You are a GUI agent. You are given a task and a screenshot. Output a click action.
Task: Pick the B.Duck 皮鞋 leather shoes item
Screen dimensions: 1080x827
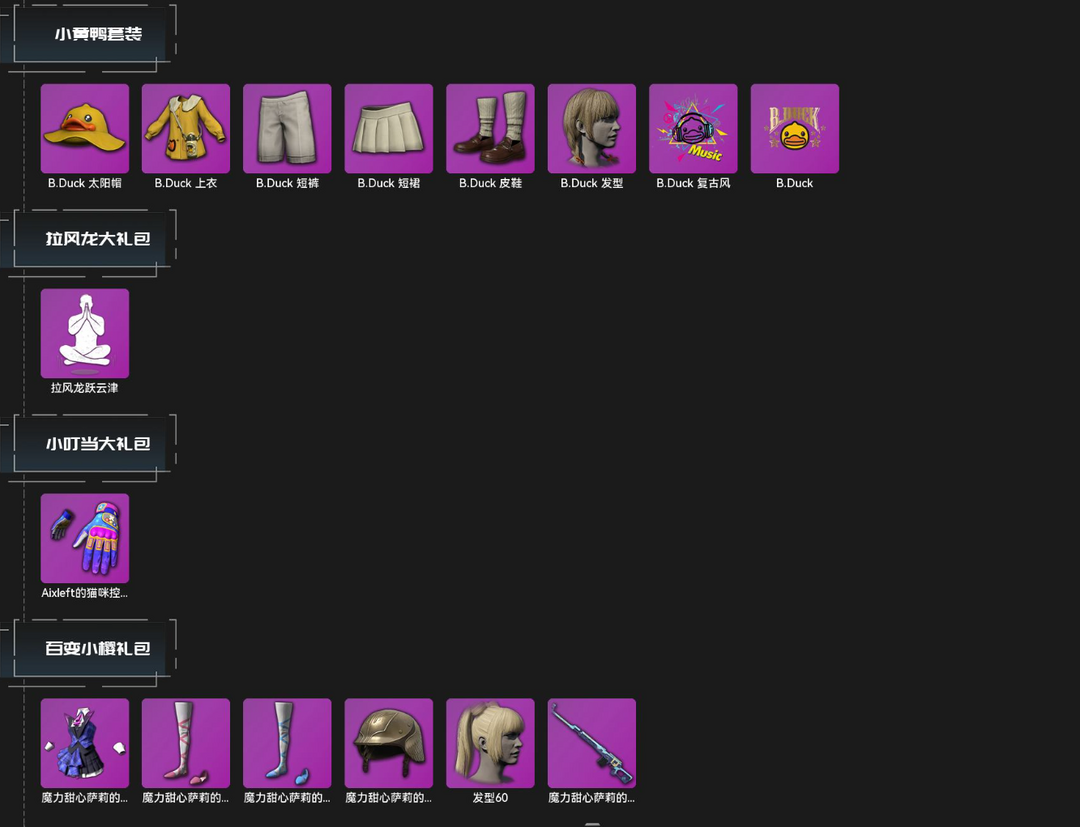coord(490,129)
